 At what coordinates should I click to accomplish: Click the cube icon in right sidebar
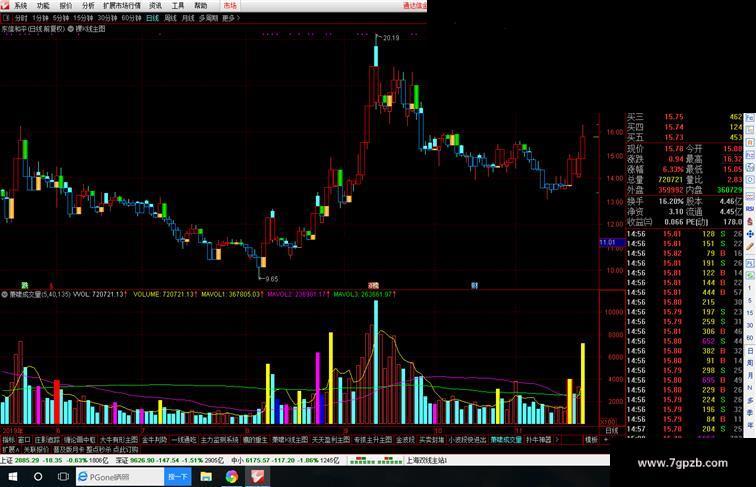pyautogui.click(x=750, y=168)
